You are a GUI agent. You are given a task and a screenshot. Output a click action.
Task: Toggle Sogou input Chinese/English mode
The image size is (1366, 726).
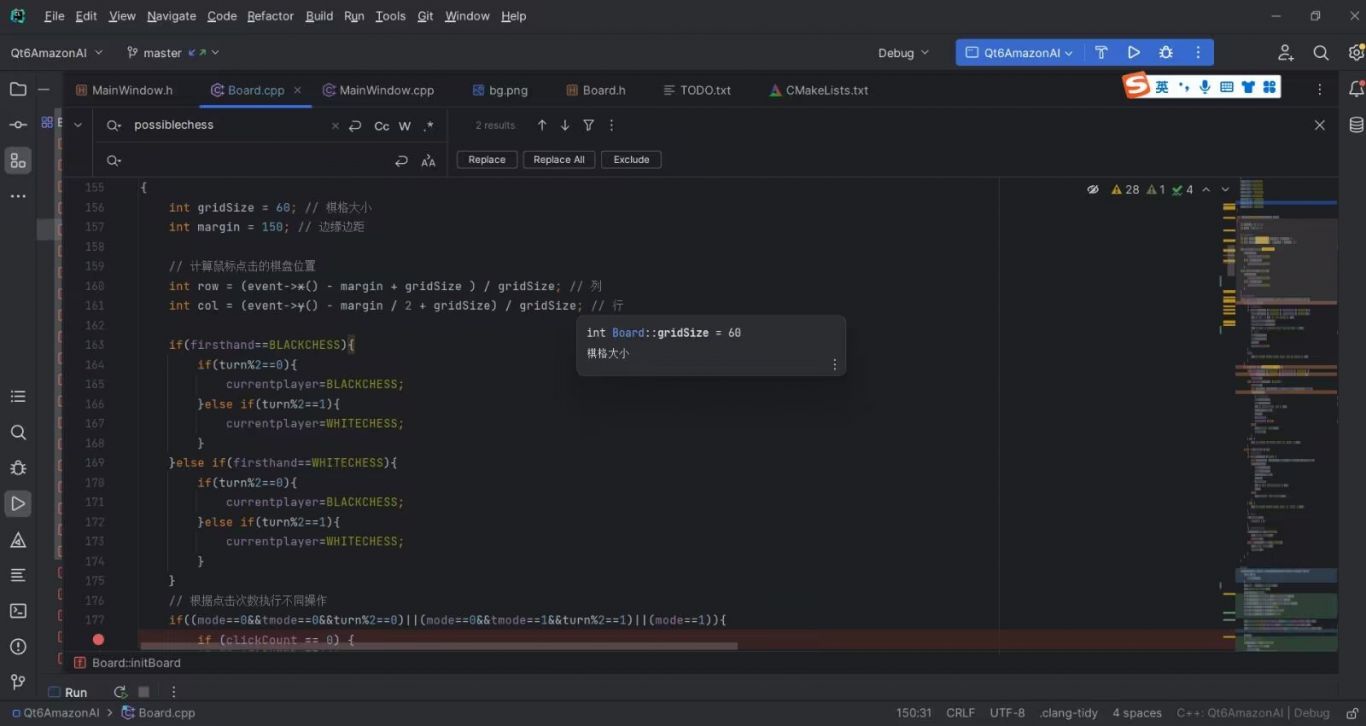coord(1162,87)
